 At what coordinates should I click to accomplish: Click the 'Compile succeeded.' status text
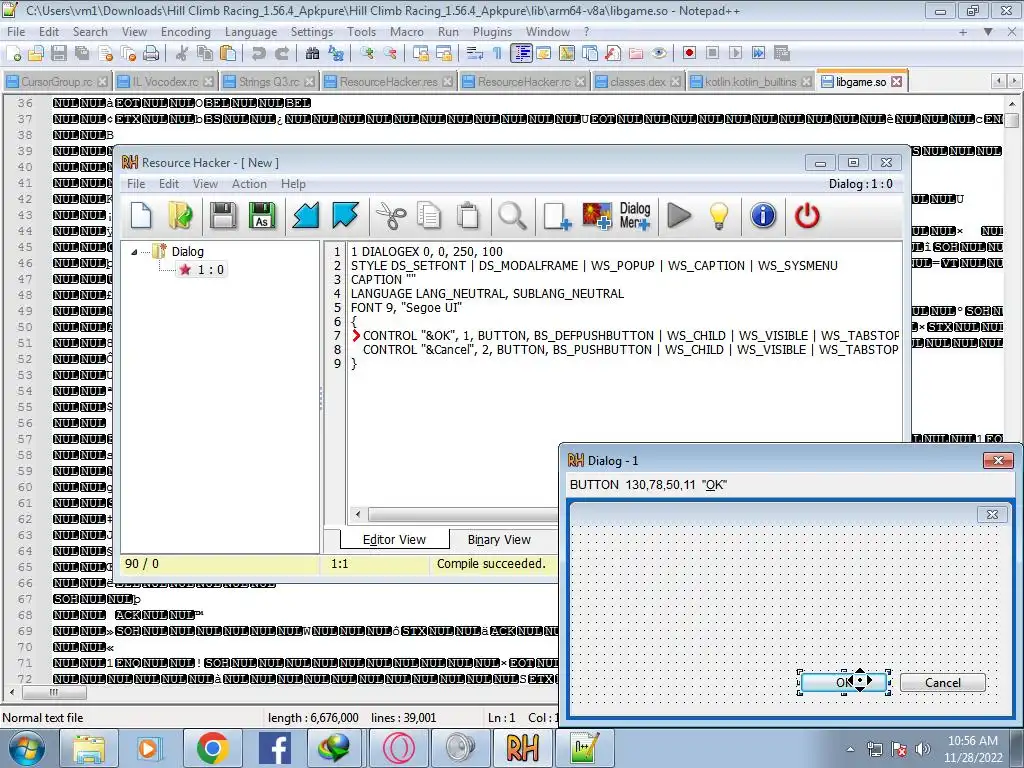point(491,564)
